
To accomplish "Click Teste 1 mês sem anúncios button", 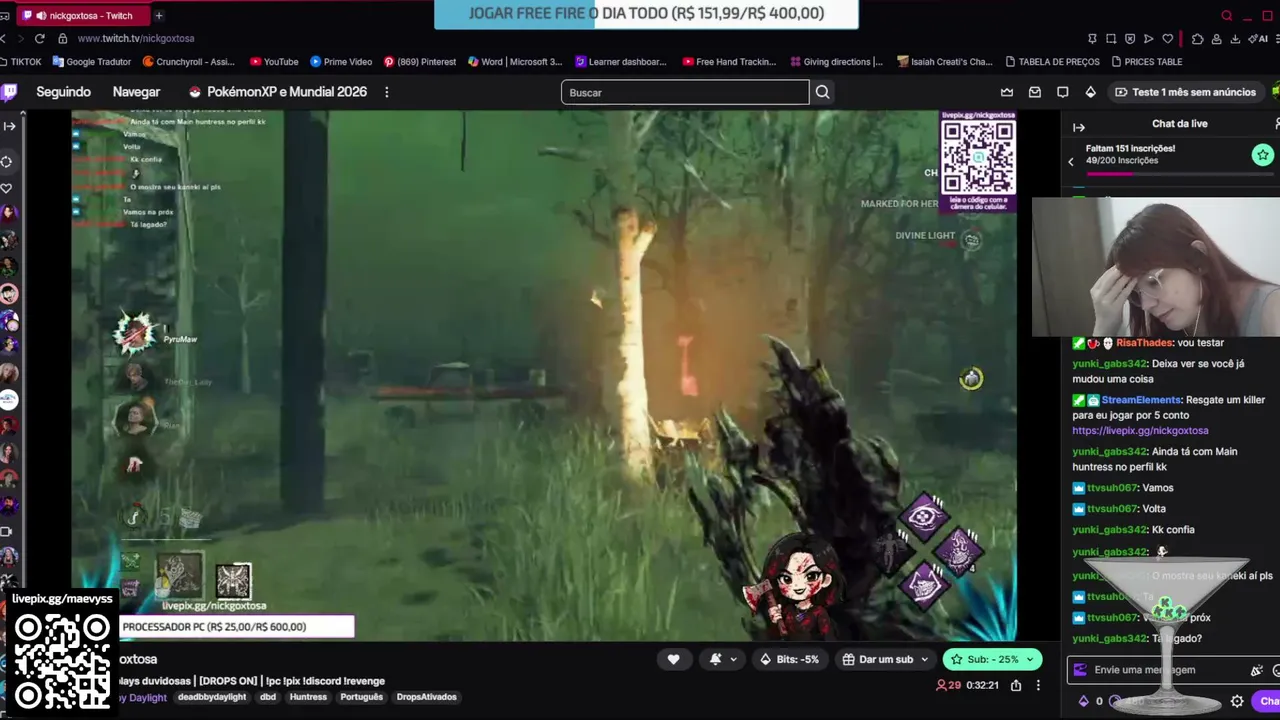I will tap(1185, 92).
